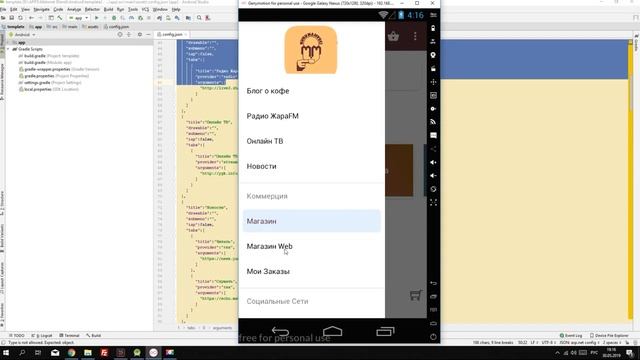640x360 pixels.
Task: Open the VCS menu
Action: pos(145,9)
